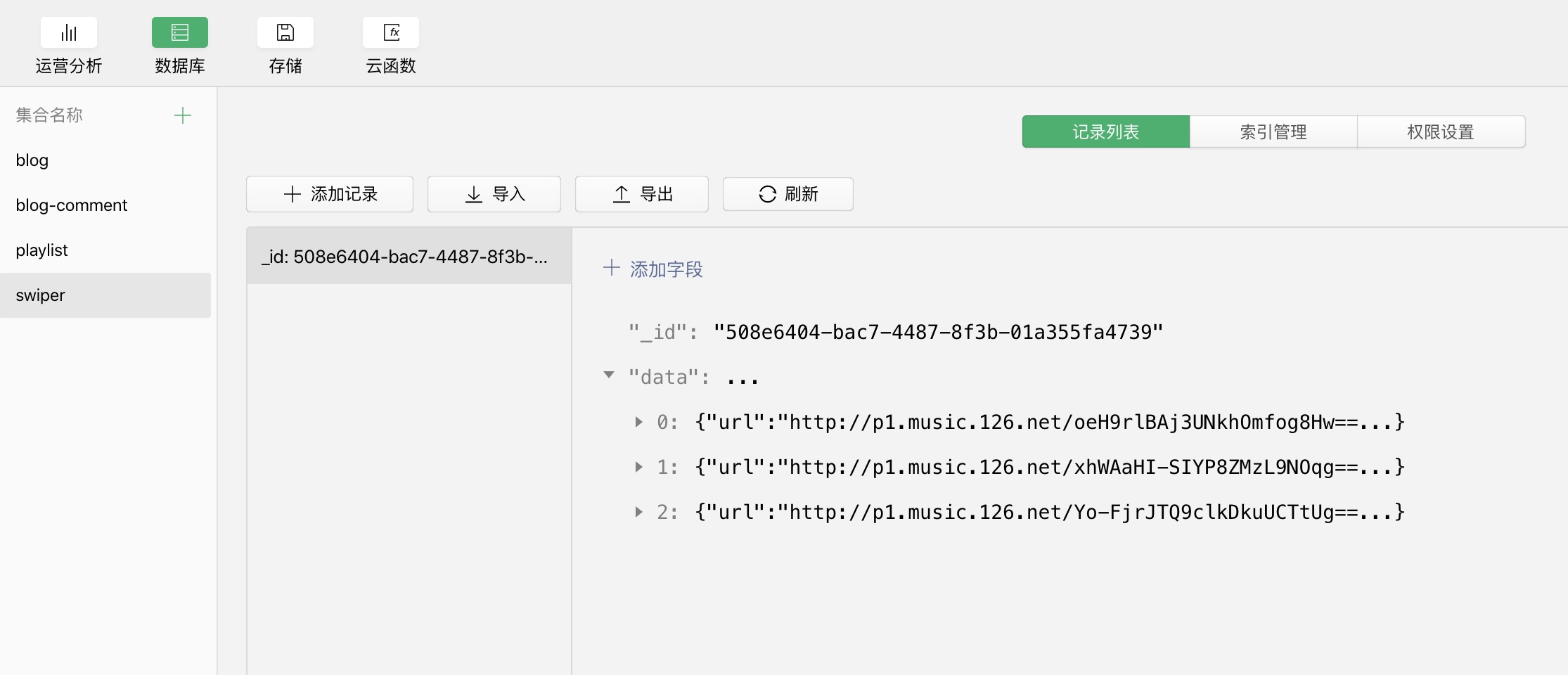1568x675 pixels.
Task: Click item 0 url value oeH9rlBAj3UNkhOmfog8Hw==
Action: pyautogui.click(x=1050, y=422)
